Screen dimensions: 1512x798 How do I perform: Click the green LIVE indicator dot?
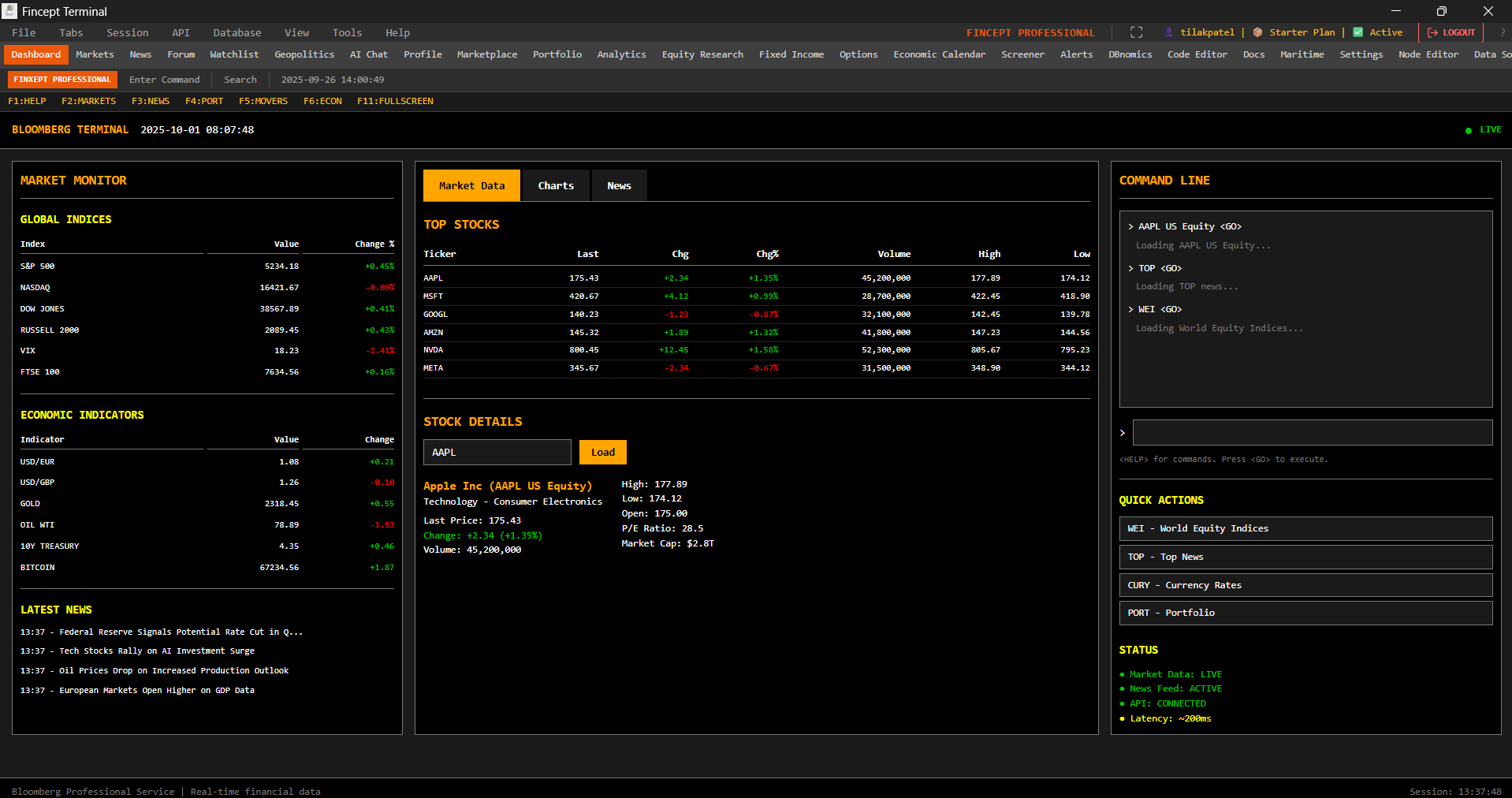point(1468,130)
